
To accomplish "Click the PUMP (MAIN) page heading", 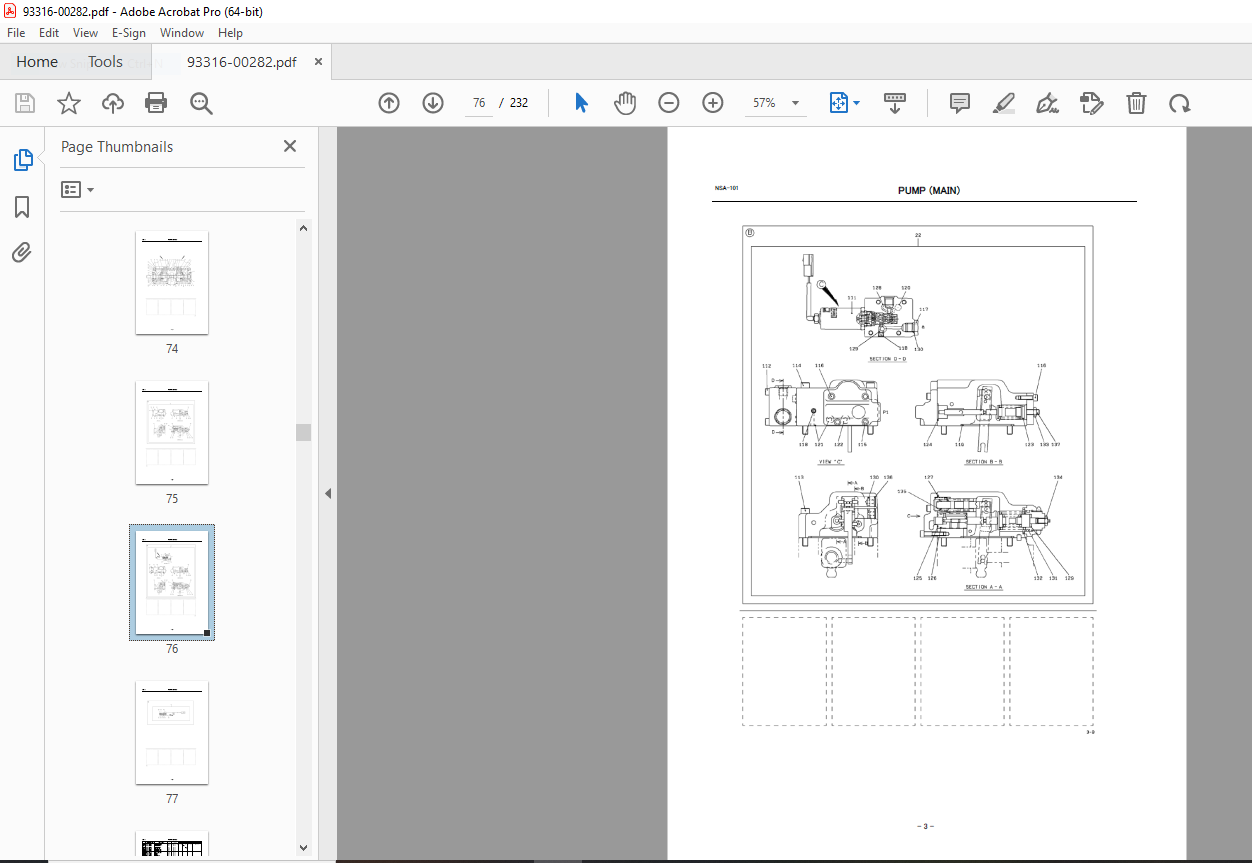I will [x=928, y=190].
